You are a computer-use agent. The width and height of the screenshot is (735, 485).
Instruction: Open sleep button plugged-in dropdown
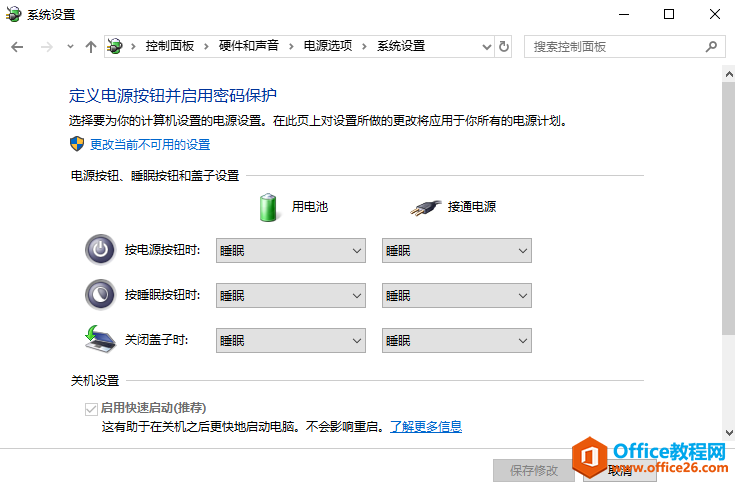[x=457, y=295]
